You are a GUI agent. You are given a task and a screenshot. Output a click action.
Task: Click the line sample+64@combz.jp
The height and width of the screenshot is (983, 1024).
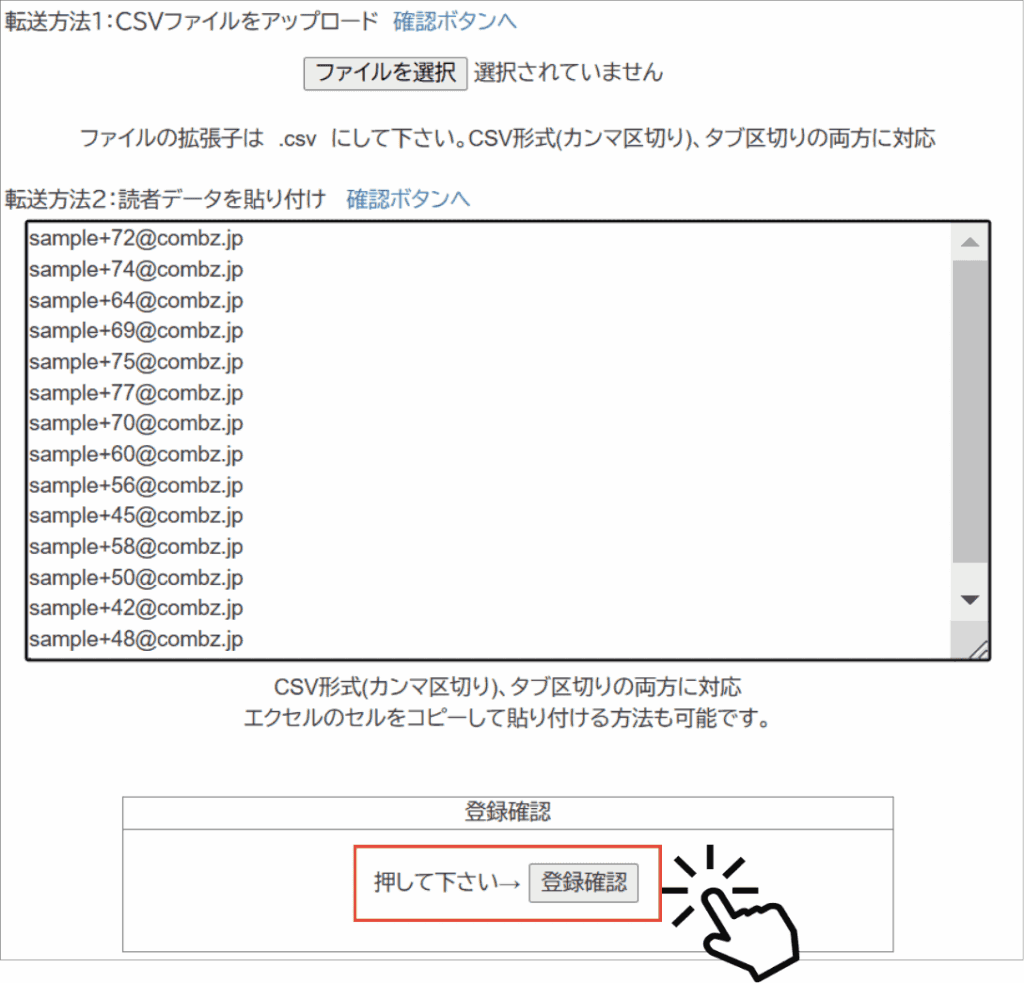pos(136,300)
